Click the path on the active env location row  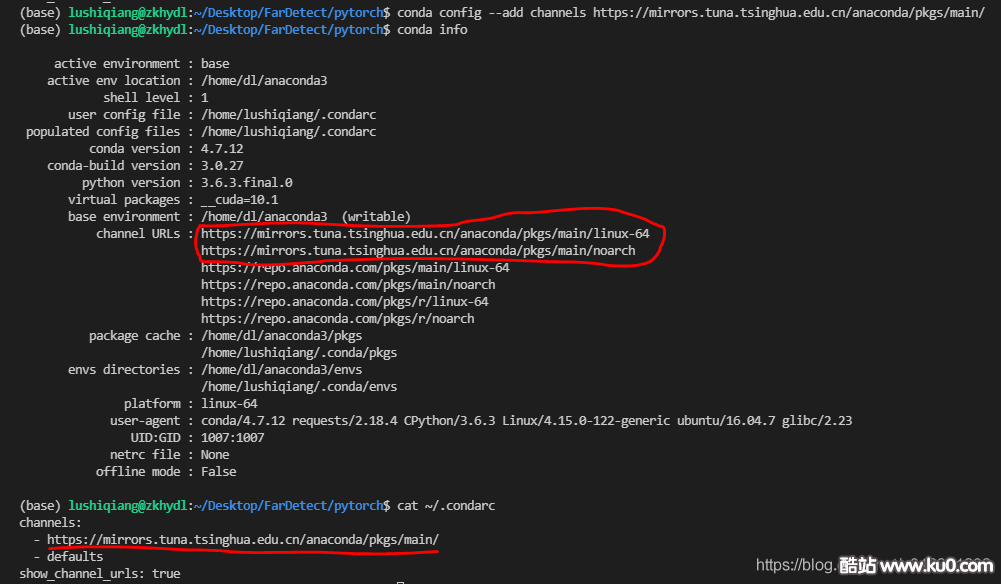pyautogui.click(x=264, y=81)
